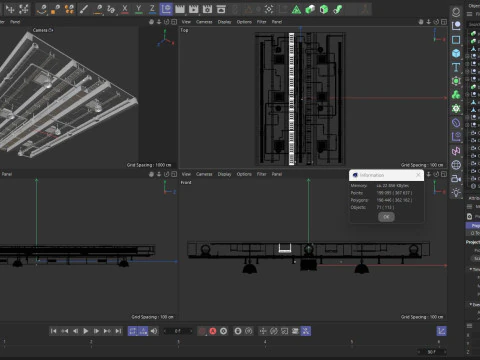Open Cameras menu in Top viewport
Screen dimensions: 480x360
[204, 22]
